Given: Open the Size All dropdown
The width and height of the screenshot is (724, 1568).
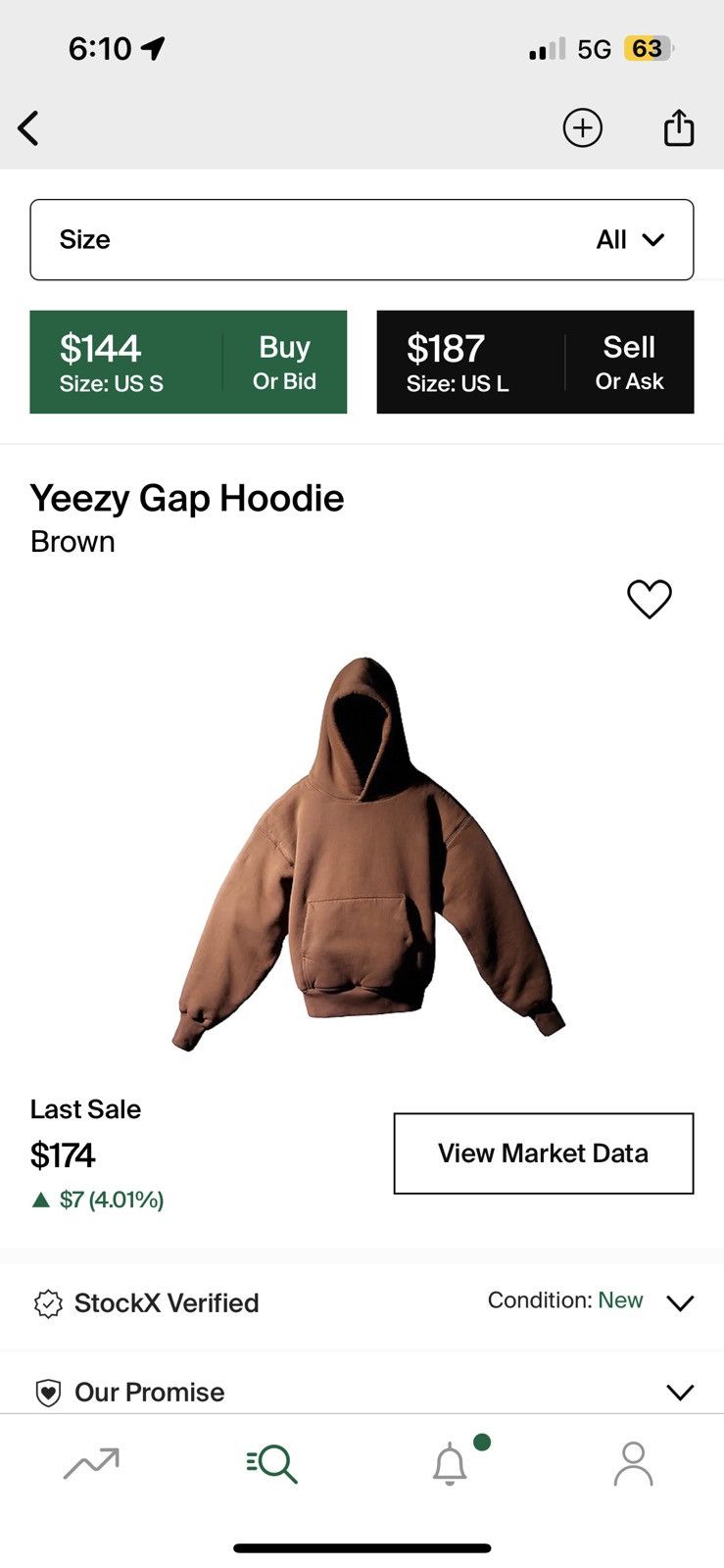Looking at the screenshot, I should pyautogui.click(x=362, y=240).
